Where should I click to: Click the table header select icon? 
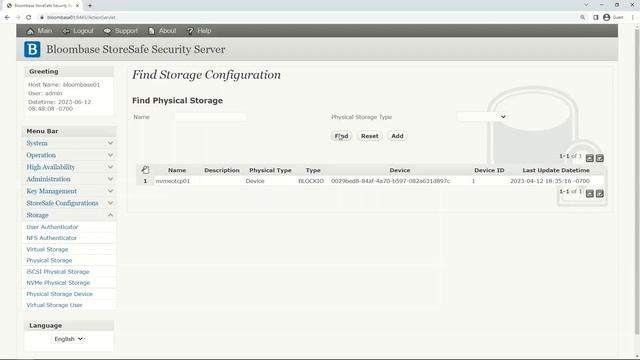click(x=145, y=170)
